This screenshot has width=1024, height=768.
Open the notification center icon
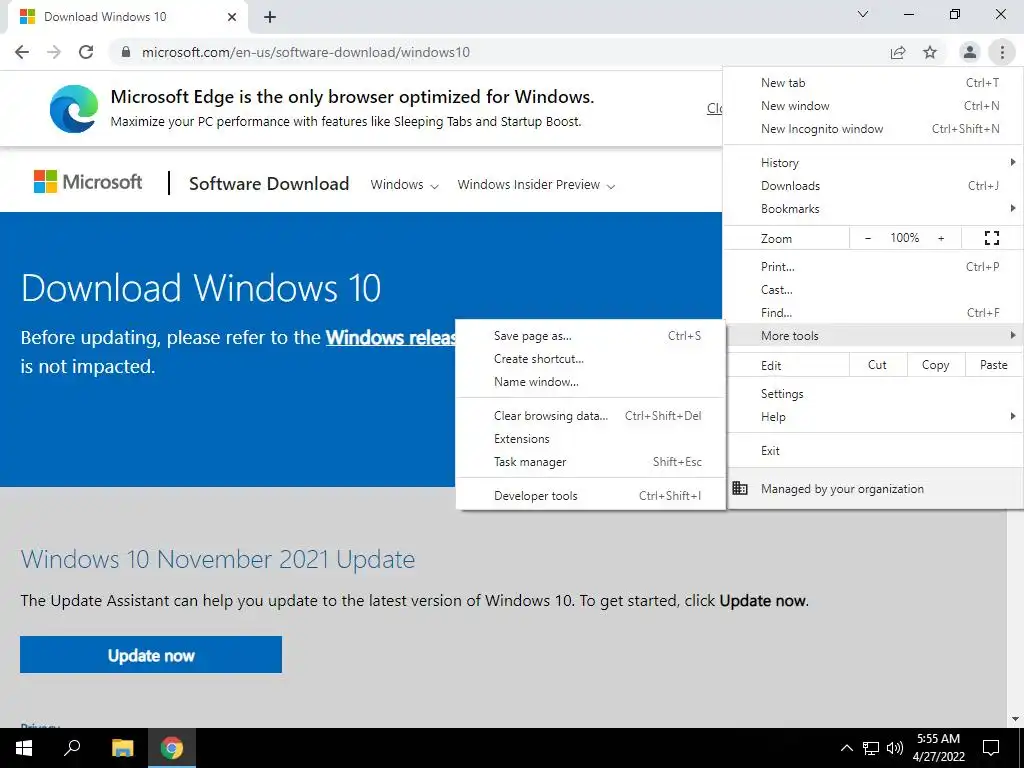coord(991,748)
